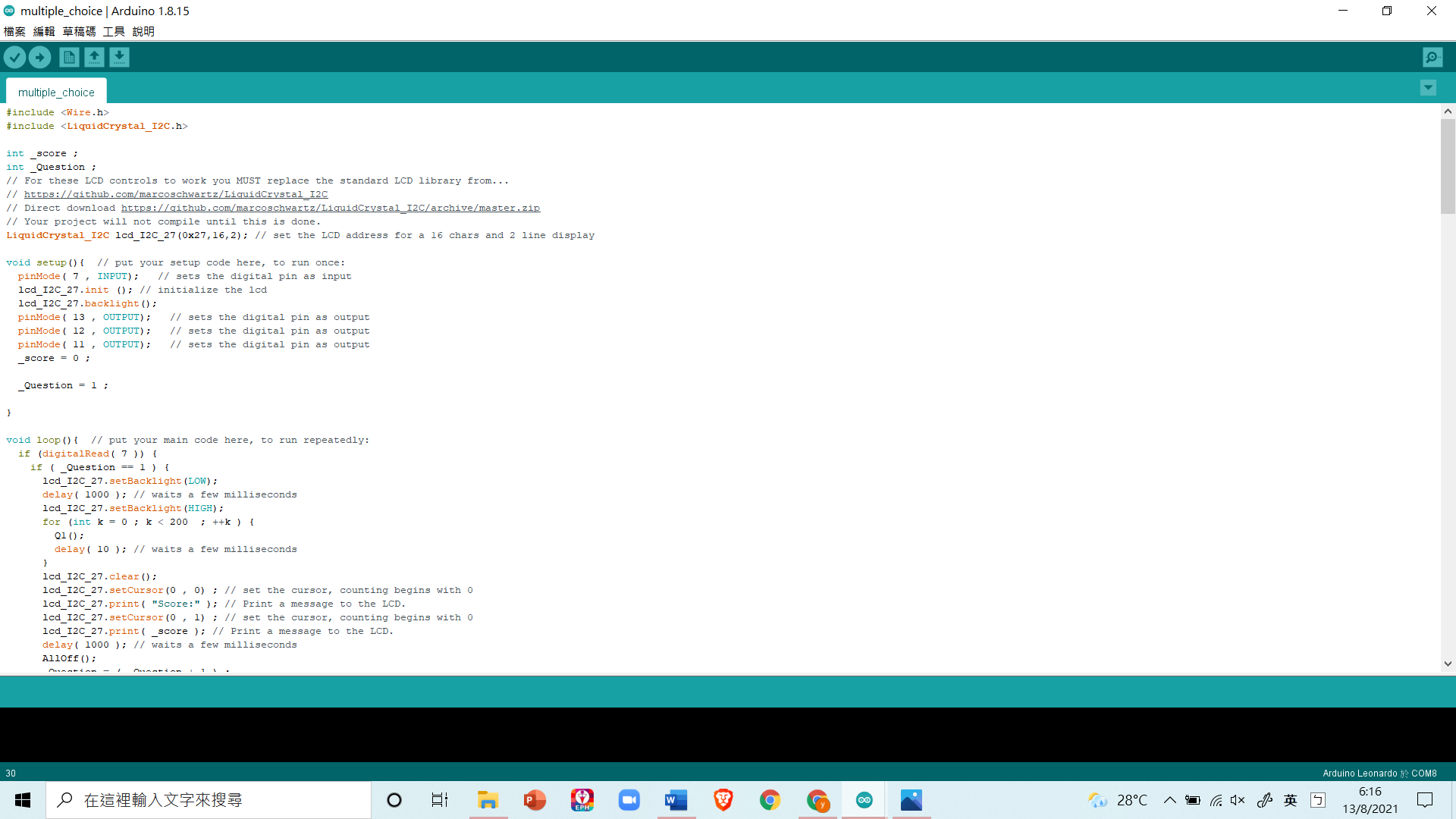
Task: Click the Save sketch down-arrow icon
Action: click(119, 57)
